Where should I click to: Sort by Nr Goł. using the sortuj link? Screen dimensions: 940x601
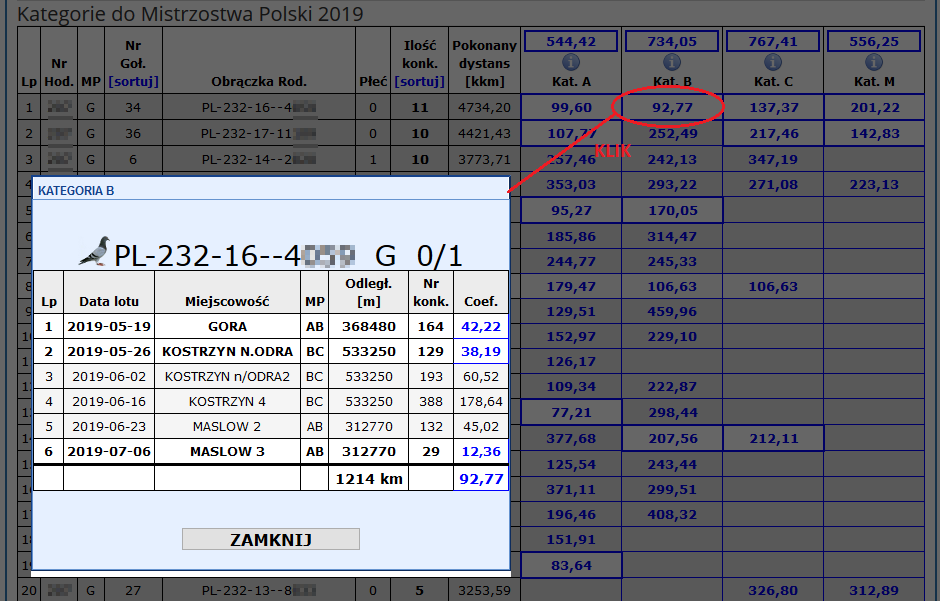coord(134,81)
